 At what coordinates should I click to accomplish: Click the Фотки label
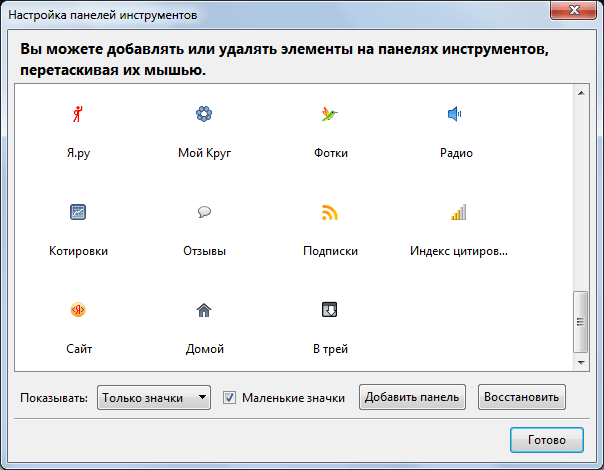point(331,153)
